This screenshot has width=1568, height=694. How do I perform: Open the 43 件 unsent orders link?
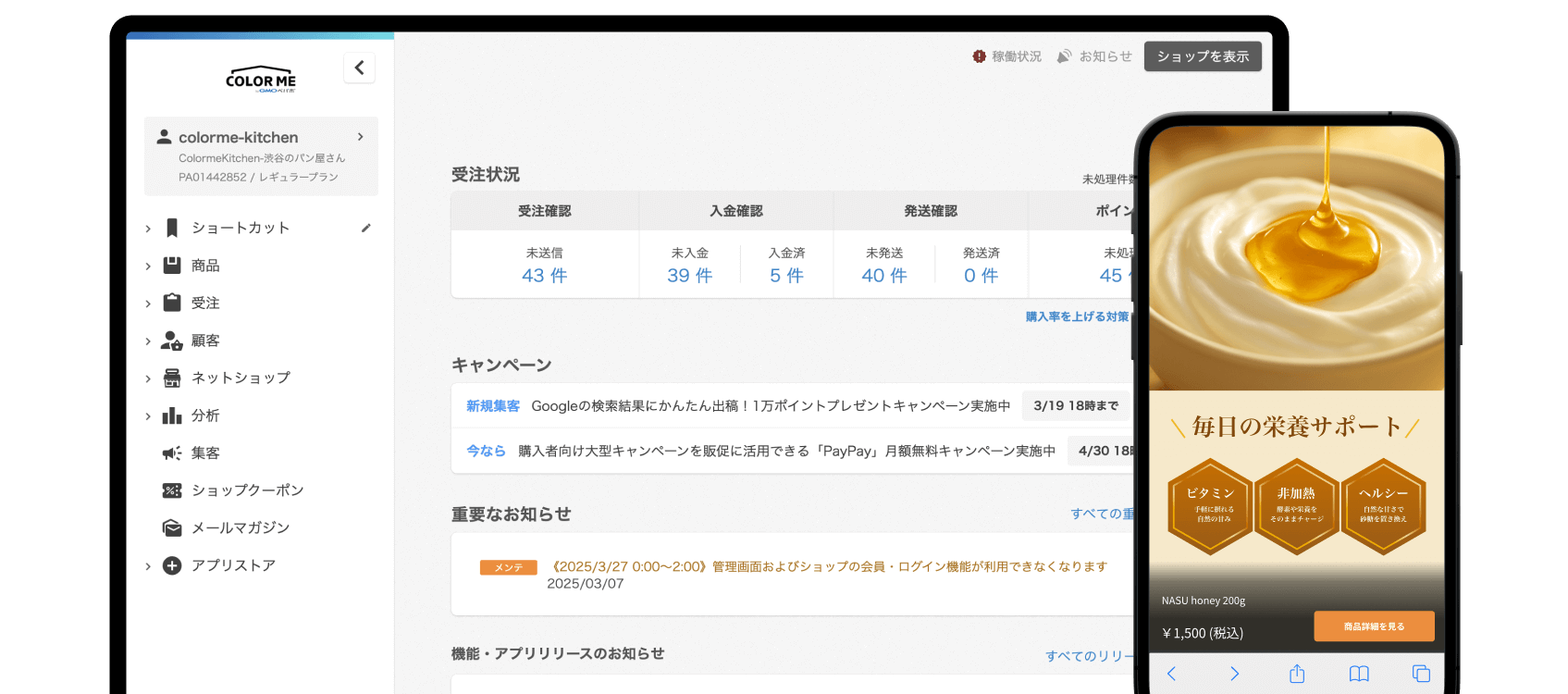(544, 276)
